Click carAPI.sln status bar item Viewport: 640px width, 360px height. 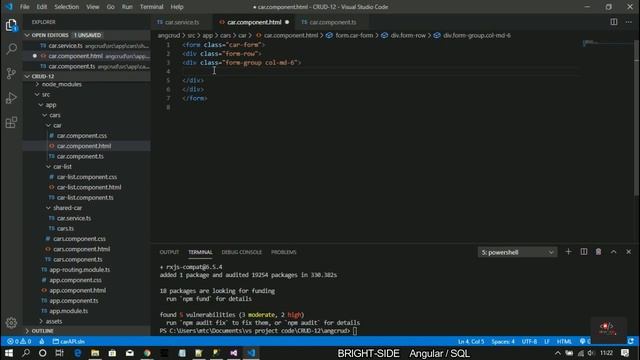pos(69,341)
